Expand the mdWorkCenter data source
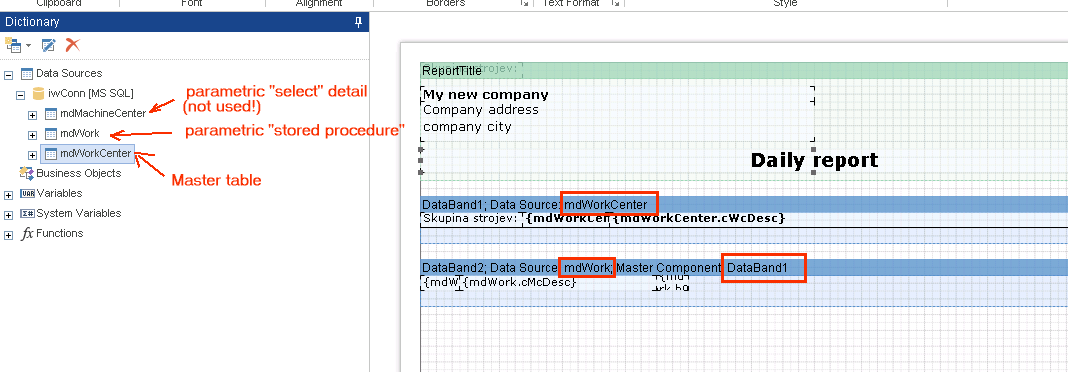Viewport: 1068px width, 372px height. pos(33,154)
